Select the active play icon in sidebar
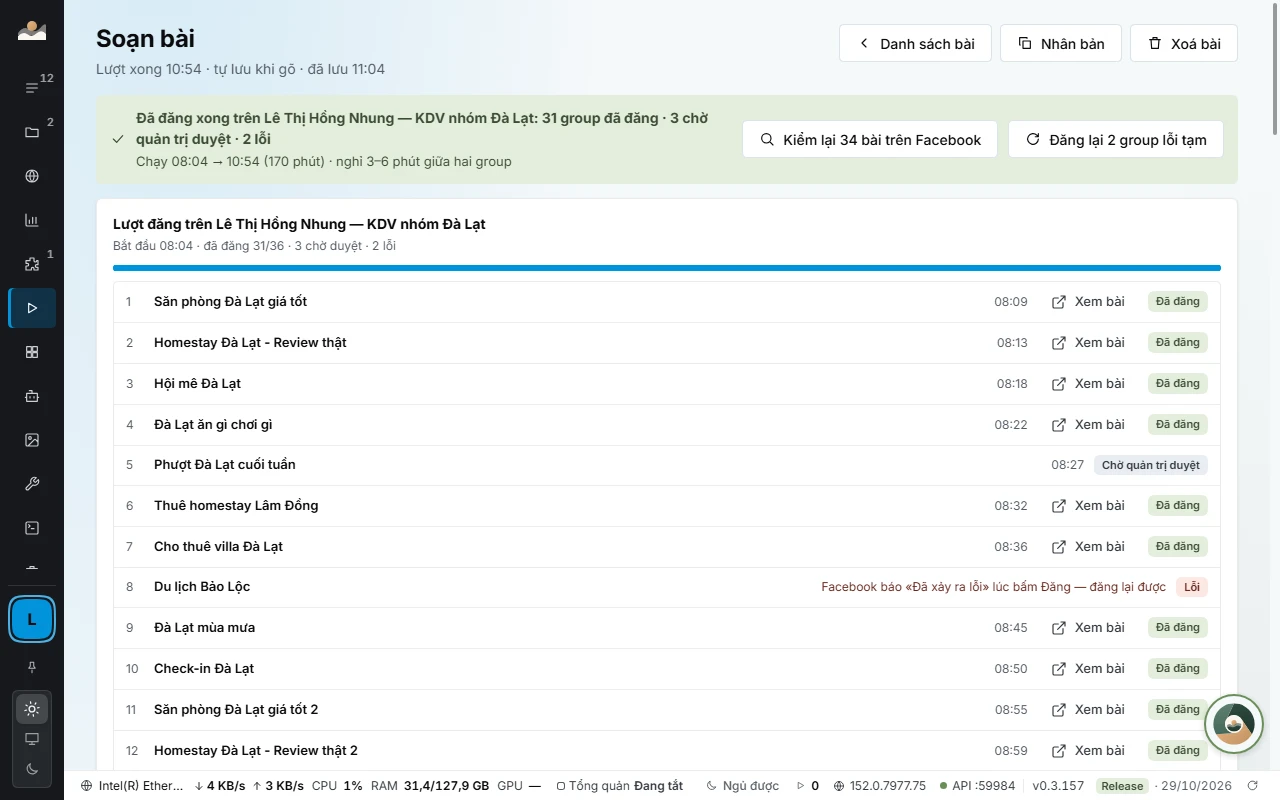The height and width of the screenshot is (800, 1280). pyautogui.click(x=32, y=308)
